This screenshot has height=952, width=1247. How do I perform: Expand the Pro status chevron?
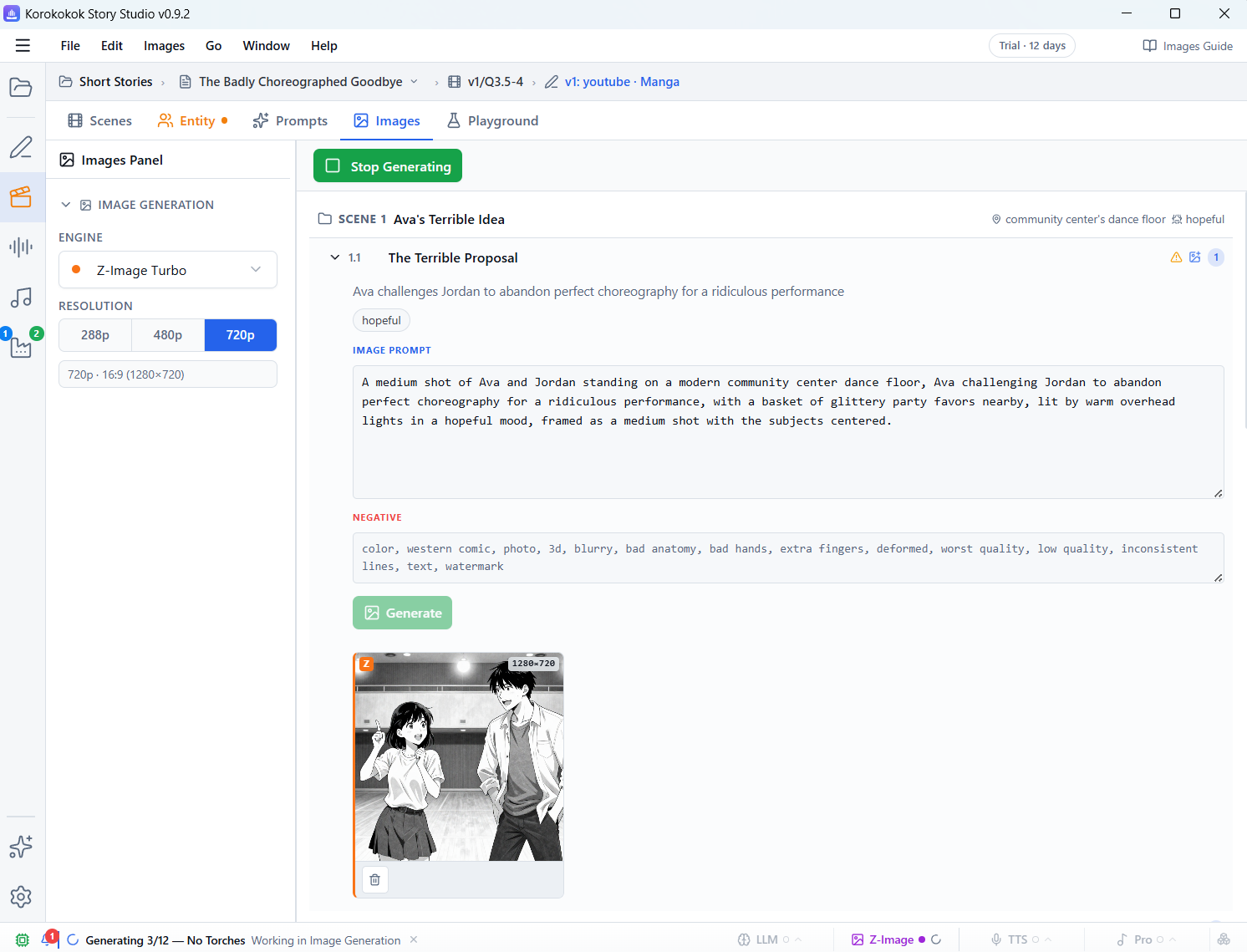[1173, 939]
